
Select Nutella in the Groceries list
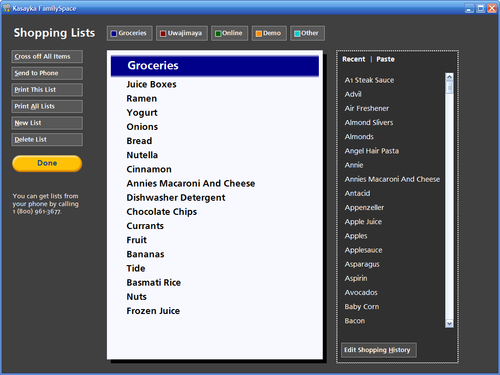(x=142, y=155)
